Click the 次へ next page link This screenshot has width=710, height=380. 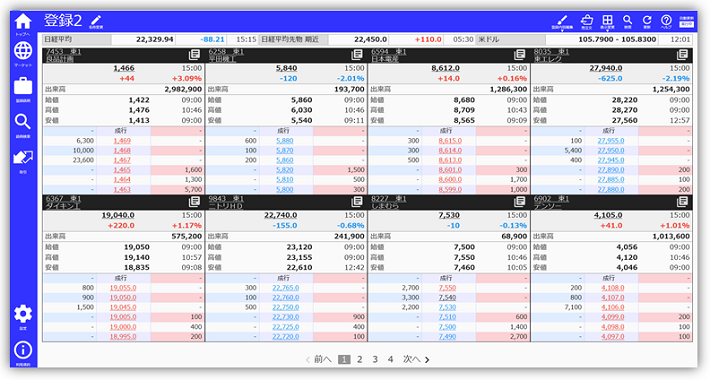416,359
